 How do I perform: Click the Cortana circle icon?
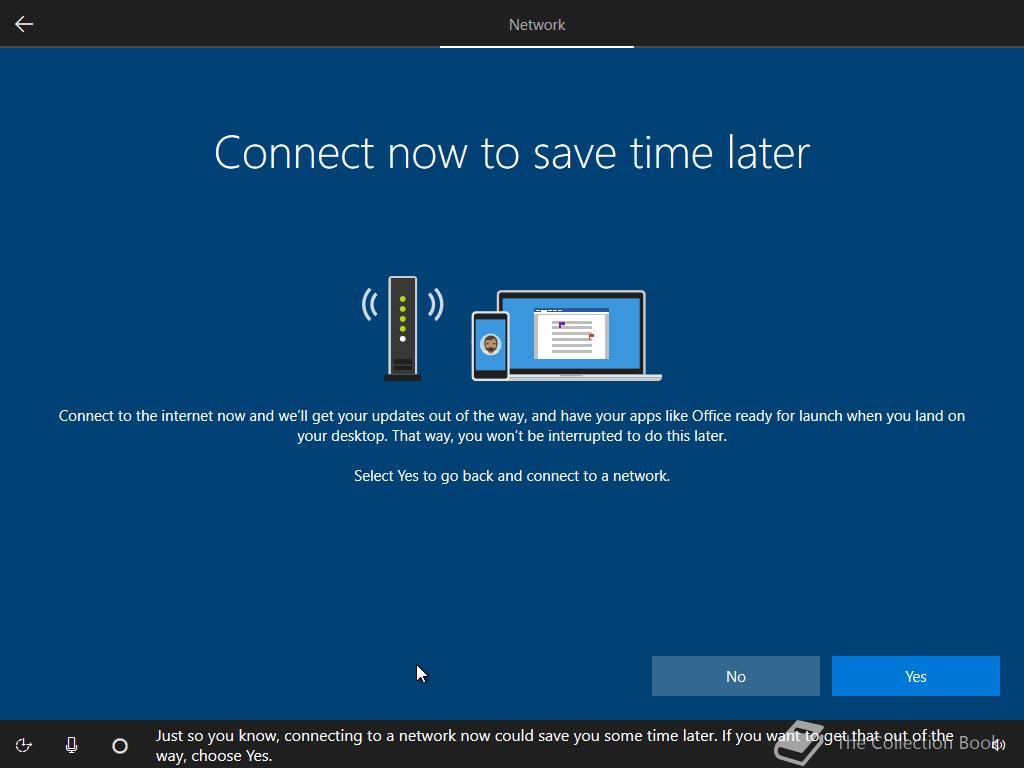pyautogui.click(x=120, y=745)
